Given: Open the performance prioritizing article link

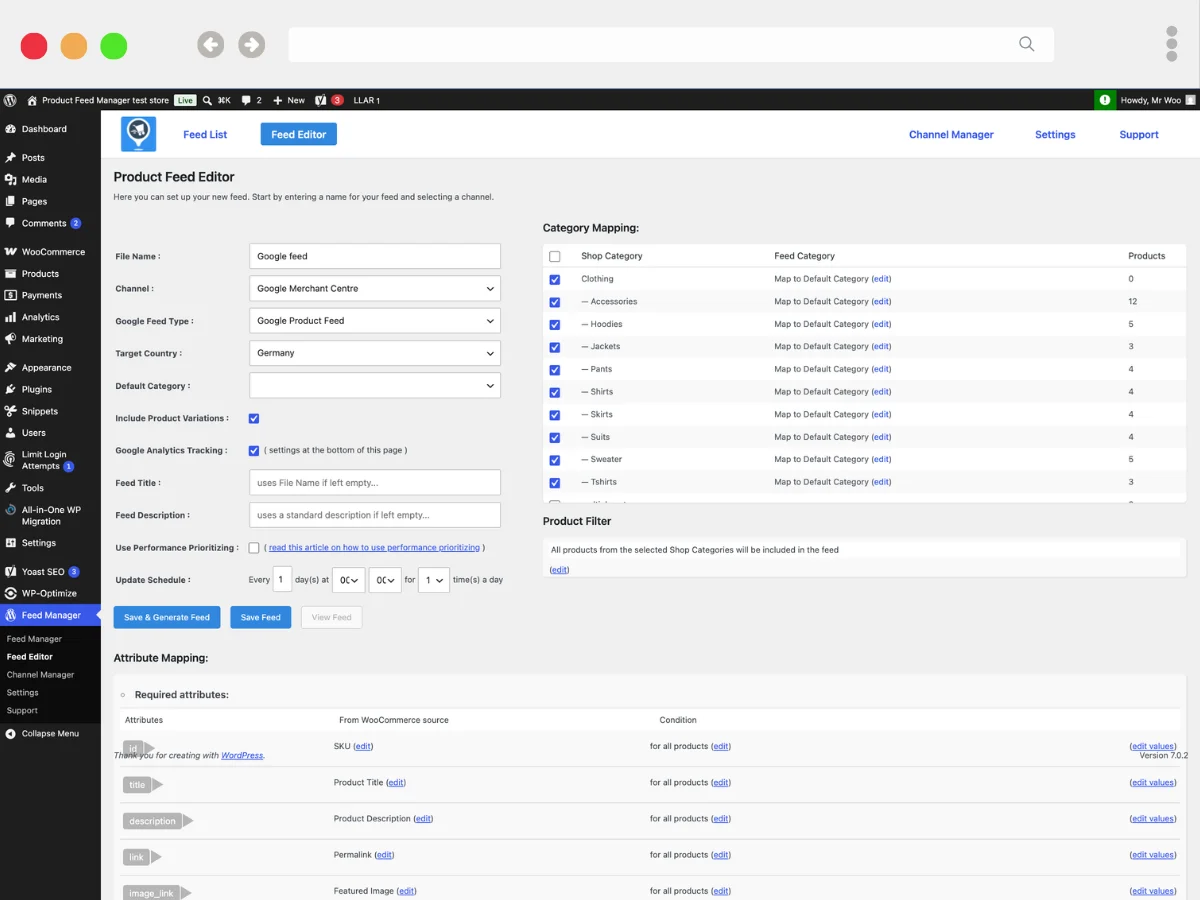Looking at the screenshot, I should 373,548.
